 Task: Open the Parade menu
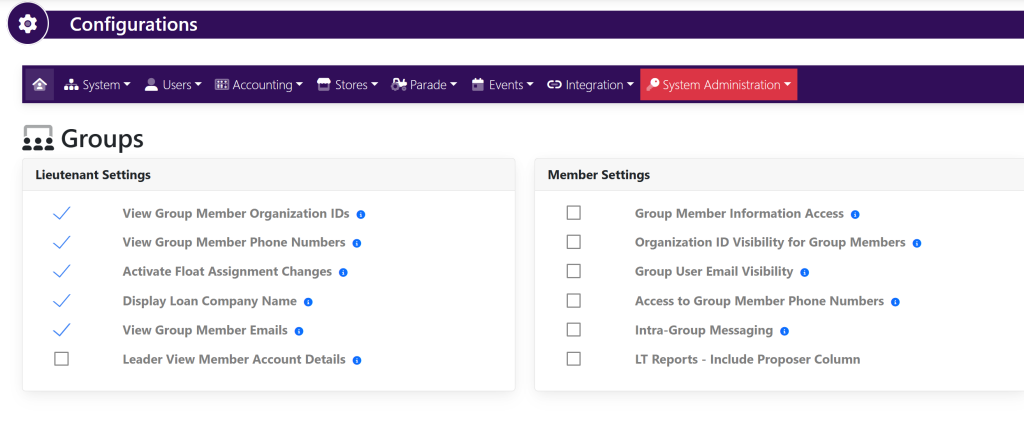point(424,85)
